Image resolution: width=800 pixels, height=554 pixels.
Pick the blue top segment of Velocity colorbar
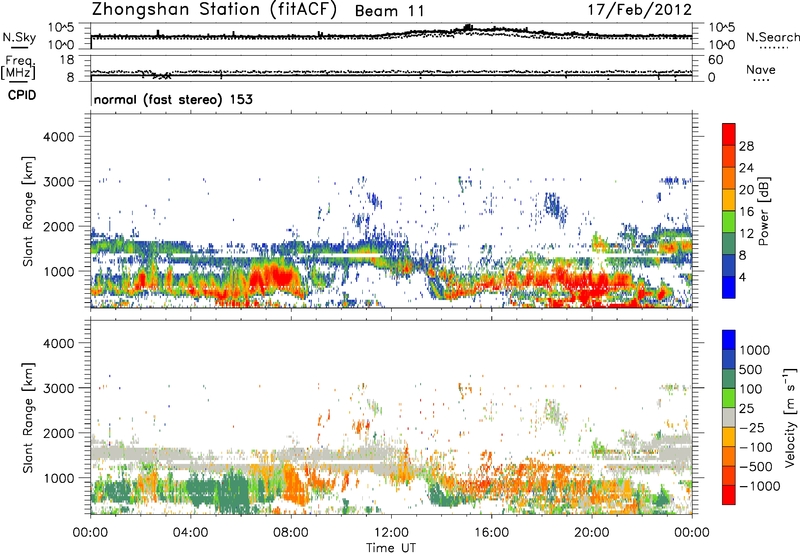pos(729,340)
